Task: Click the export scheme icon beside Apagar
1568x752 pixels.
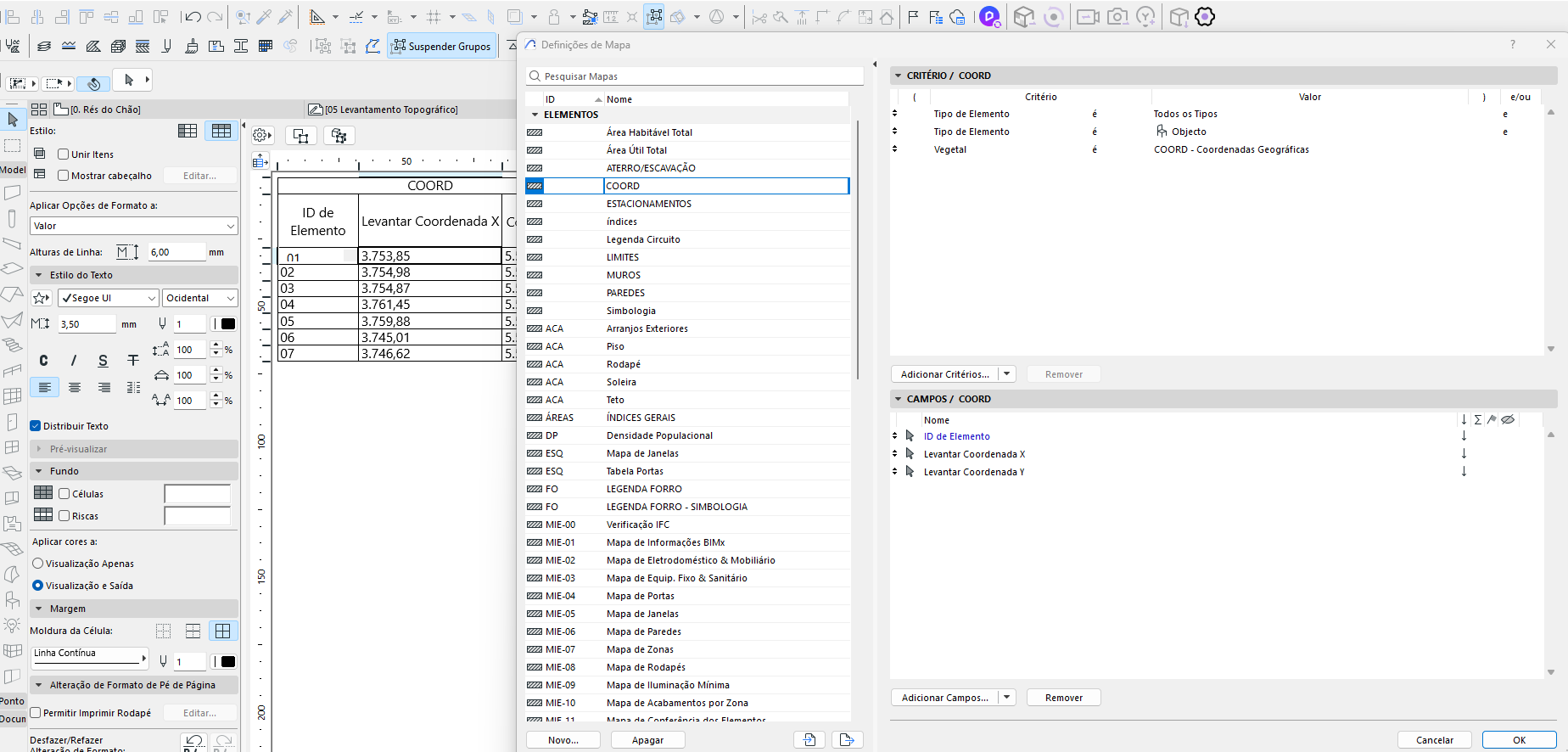Action: coord(847,740)
